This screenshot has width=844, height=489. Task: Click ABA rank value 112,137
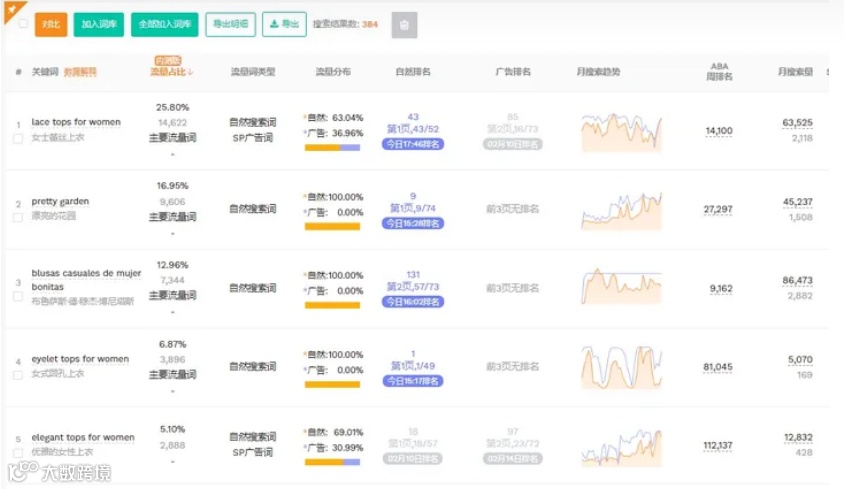(x=718, y=446)
